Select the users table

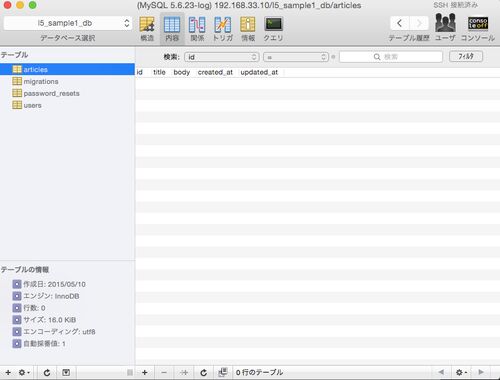[x=67, y=105]
